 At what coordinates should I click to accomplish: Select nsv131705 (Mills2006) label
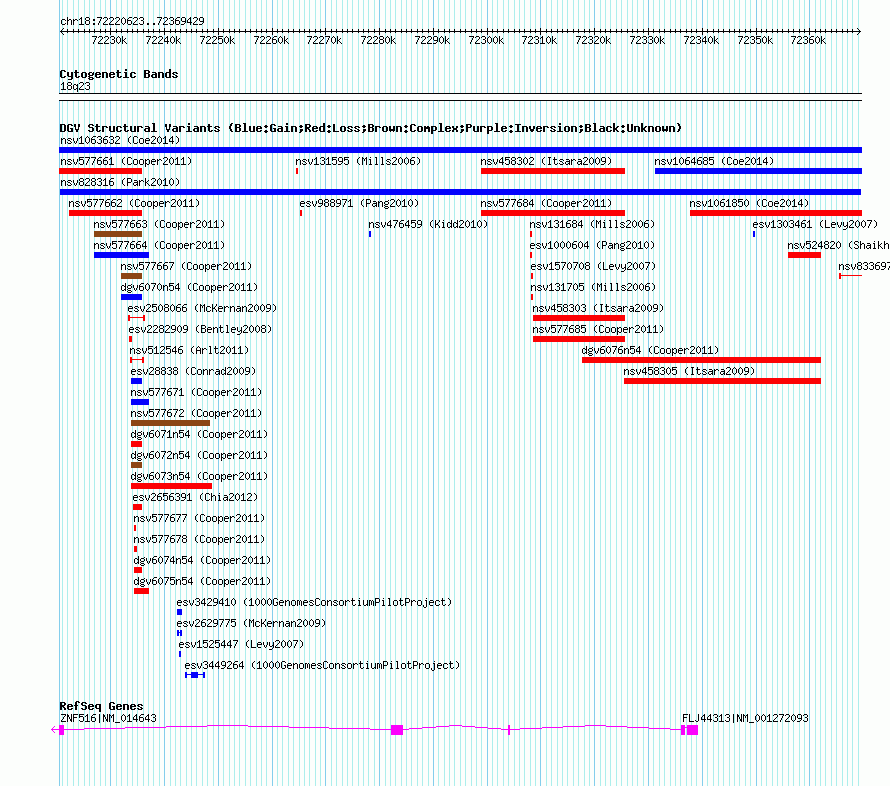[593, 287]
